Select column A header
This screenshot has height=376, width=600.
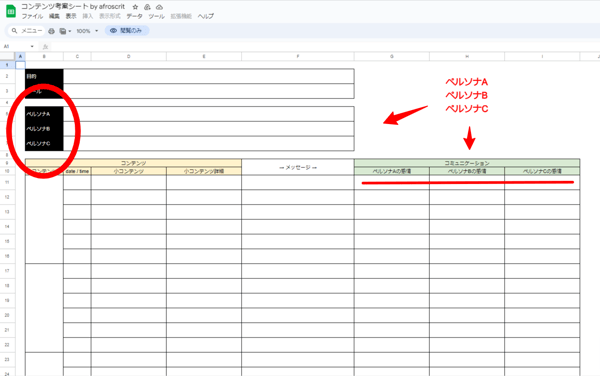20,57
